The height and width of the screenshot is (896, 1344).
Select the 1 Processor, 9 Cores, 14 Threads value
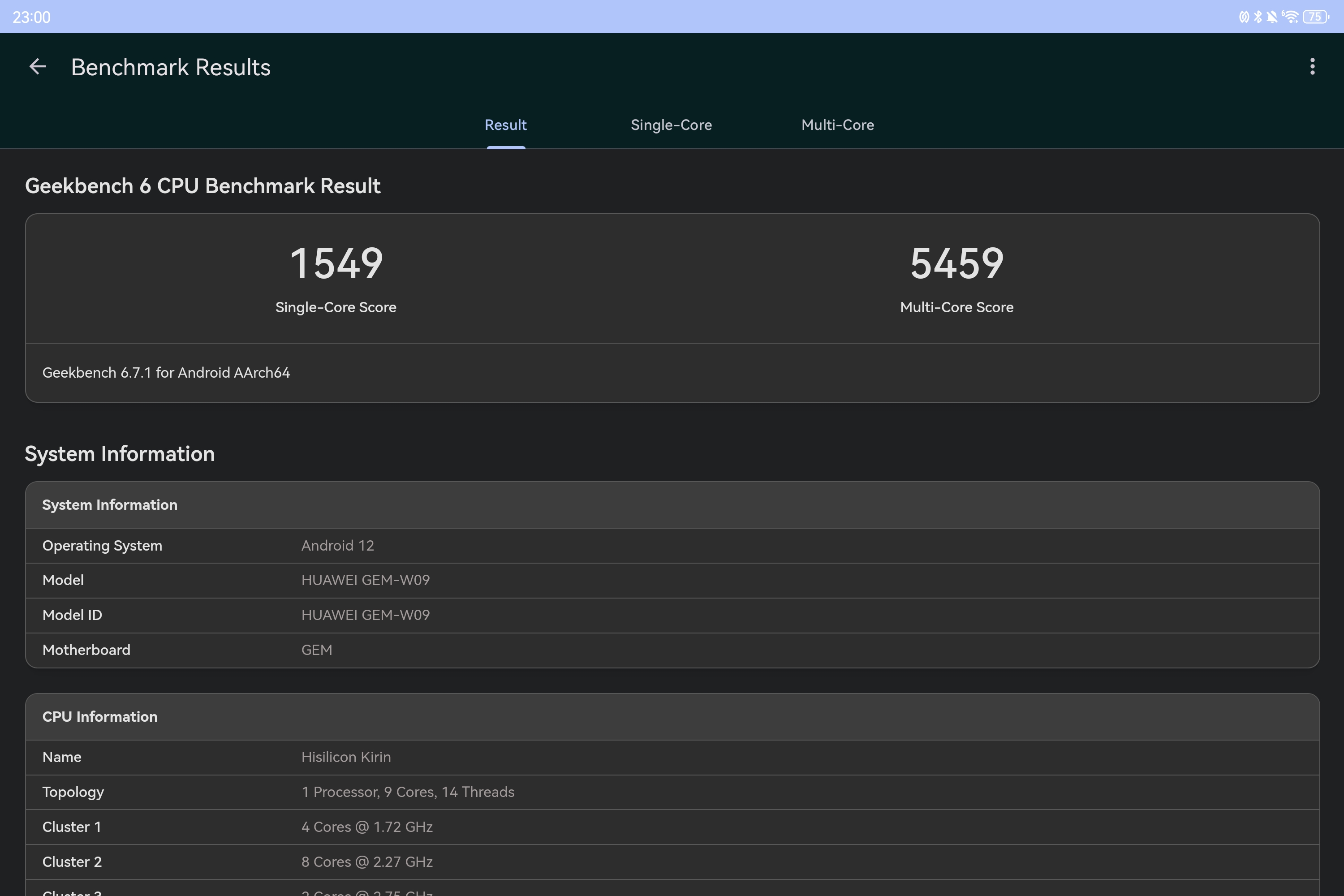408,792
